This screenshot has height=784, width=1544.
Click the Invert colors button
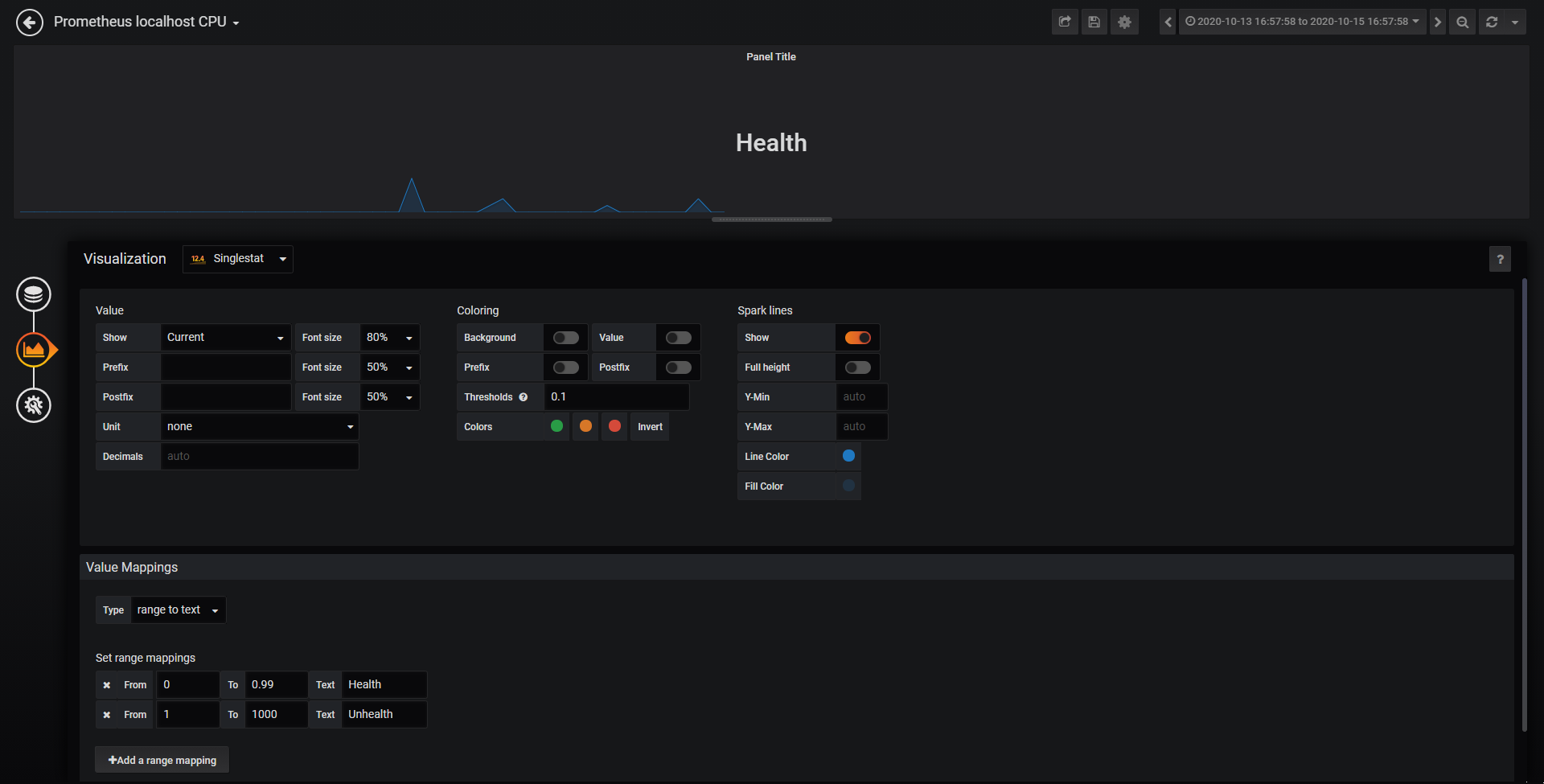650,427
